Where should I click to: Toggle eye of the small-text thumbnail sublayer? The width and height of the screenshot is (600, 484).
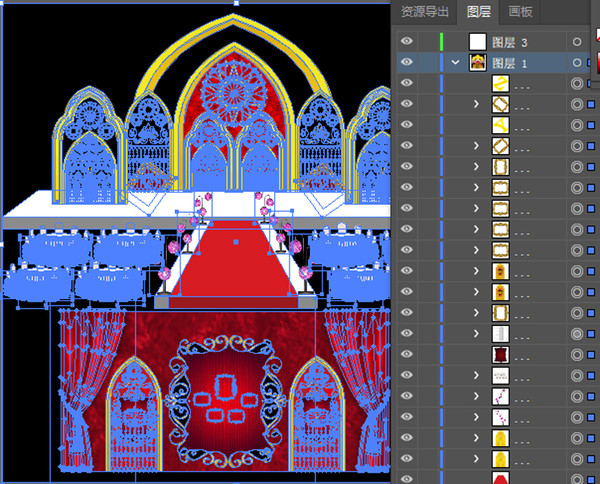(407, 375)
